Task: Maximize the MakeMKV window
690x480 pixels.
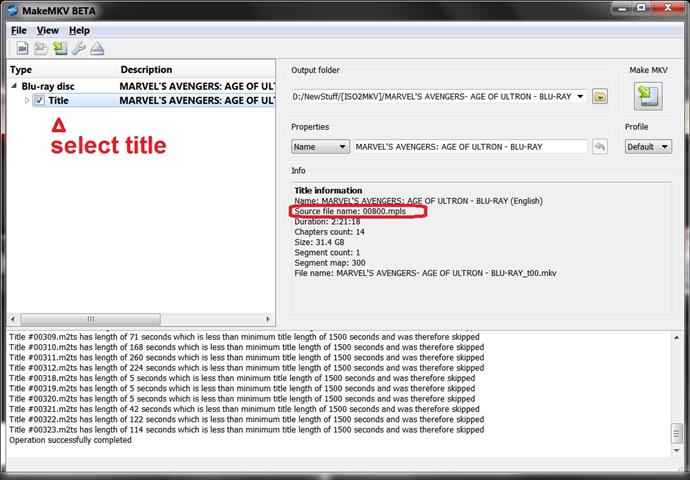Action: tap(642, 8)
